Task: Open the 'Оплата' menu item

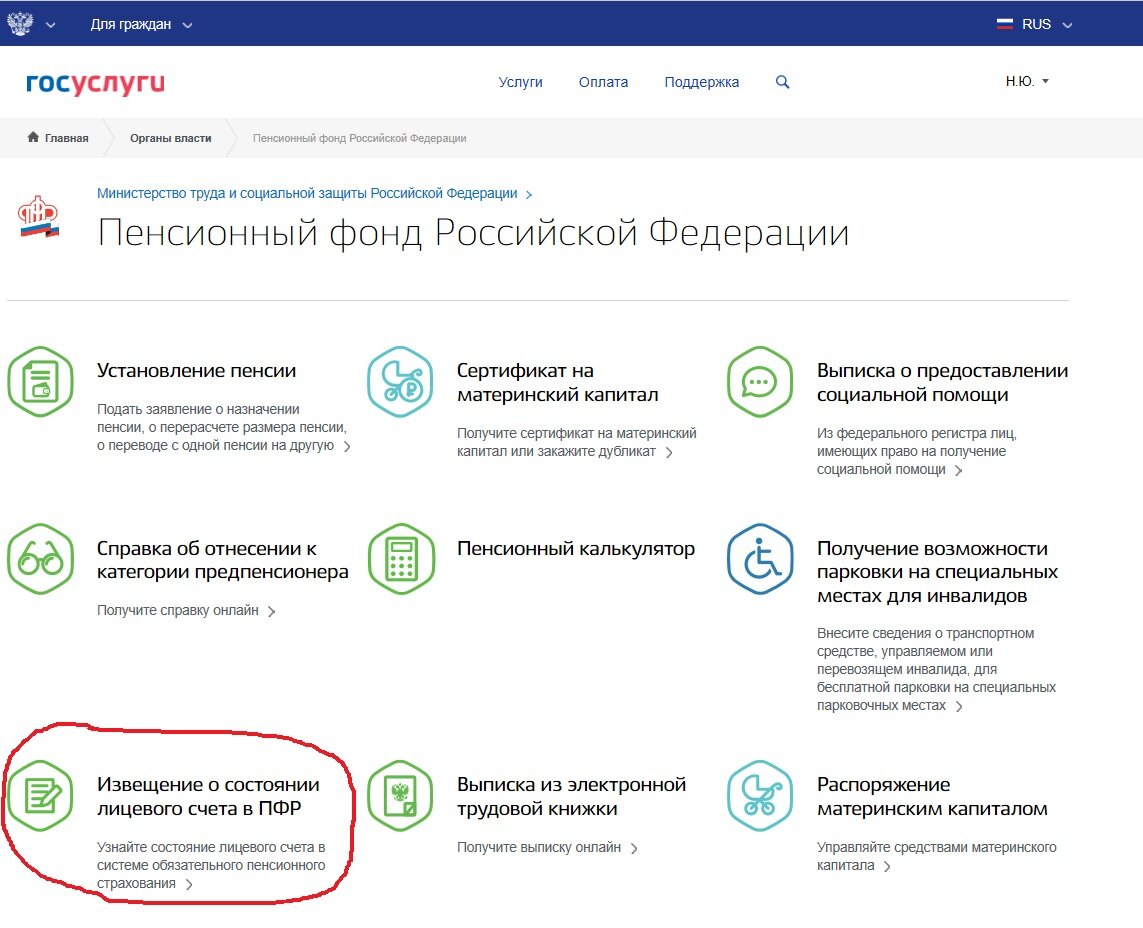Action: [x=603, y=82]
